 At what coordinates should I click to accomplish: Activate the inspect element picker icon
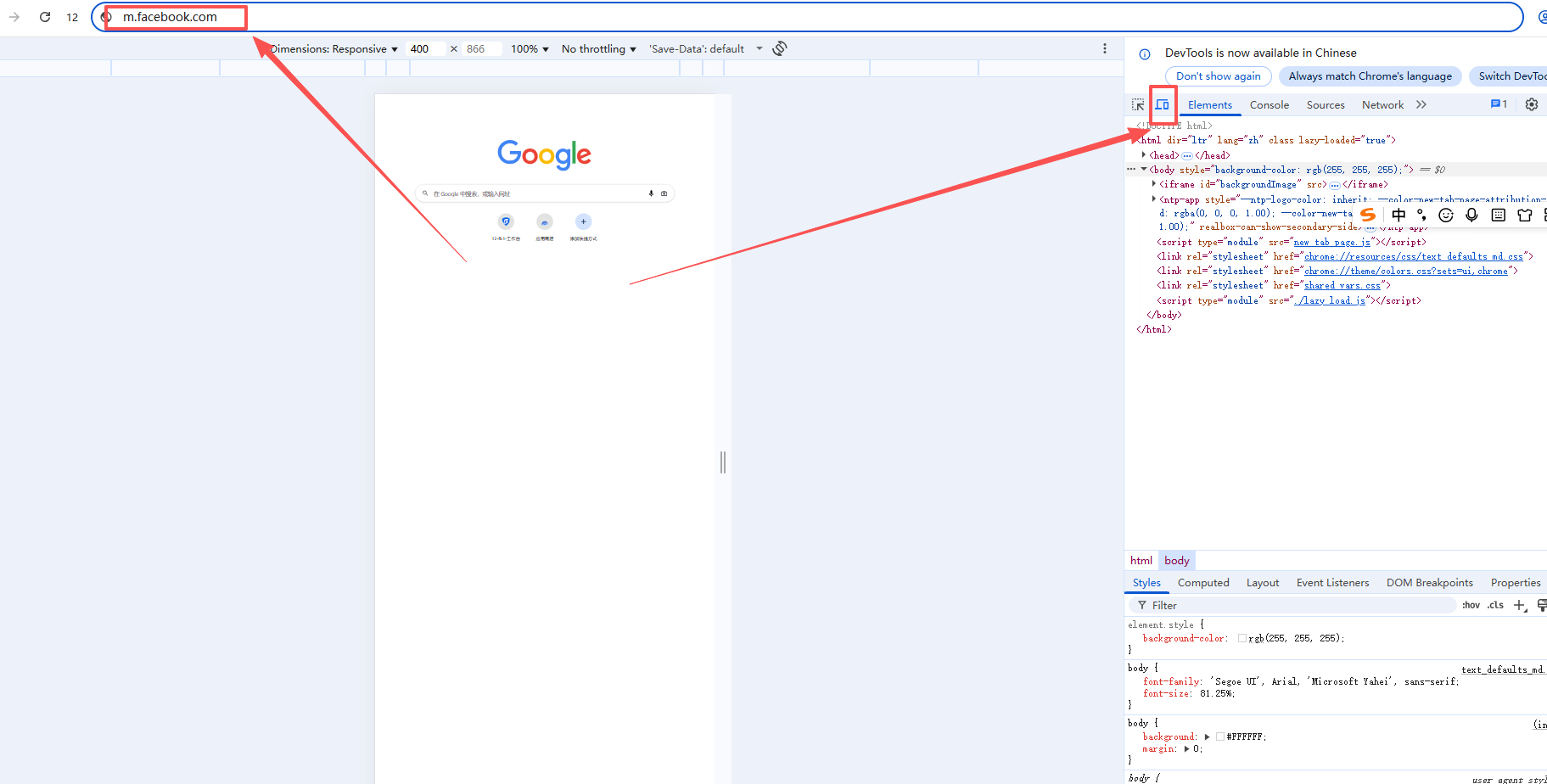click(1138, 104)
